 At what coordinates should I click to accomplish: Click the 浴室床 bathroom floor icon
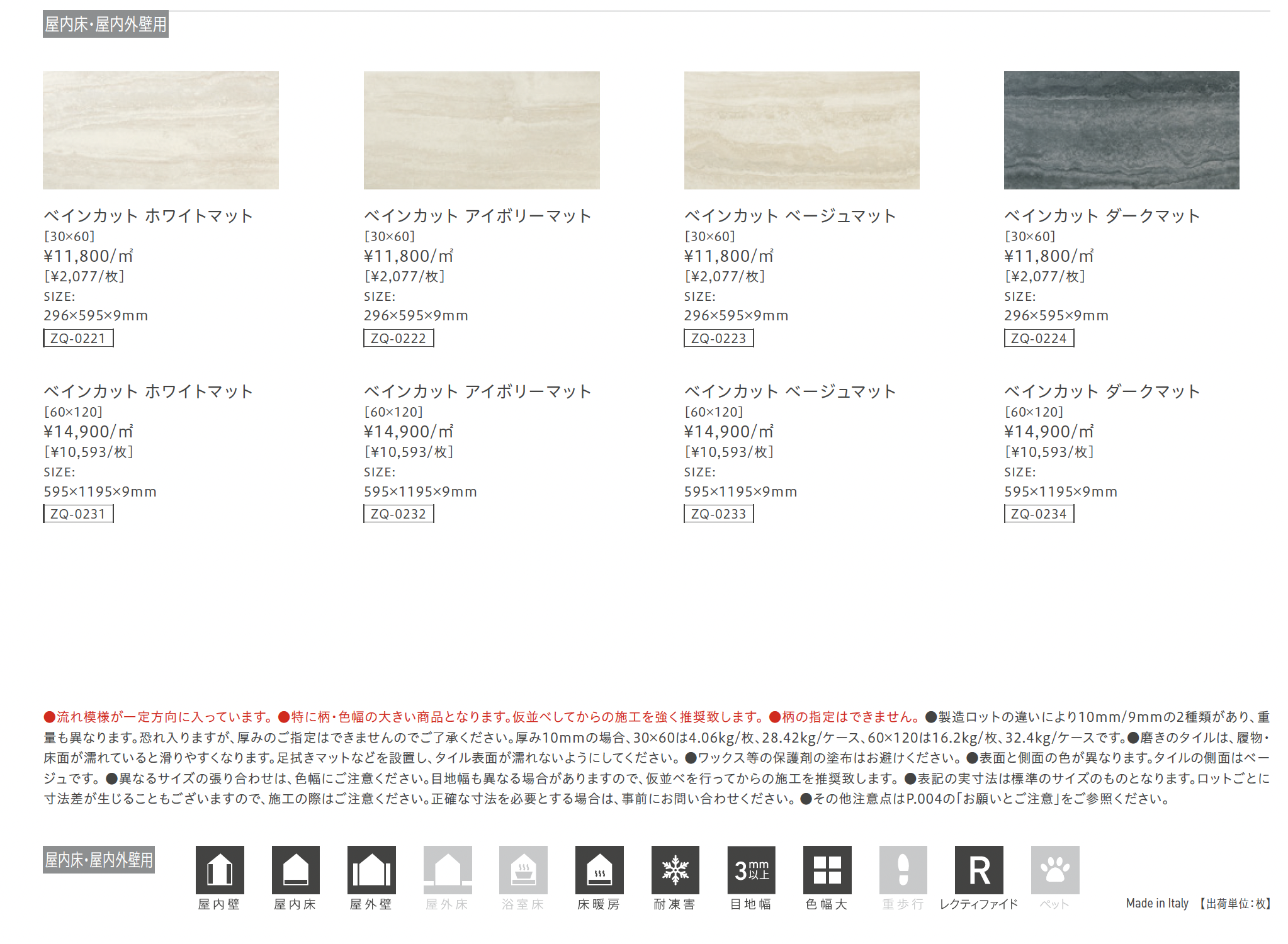tap(523, 869)
